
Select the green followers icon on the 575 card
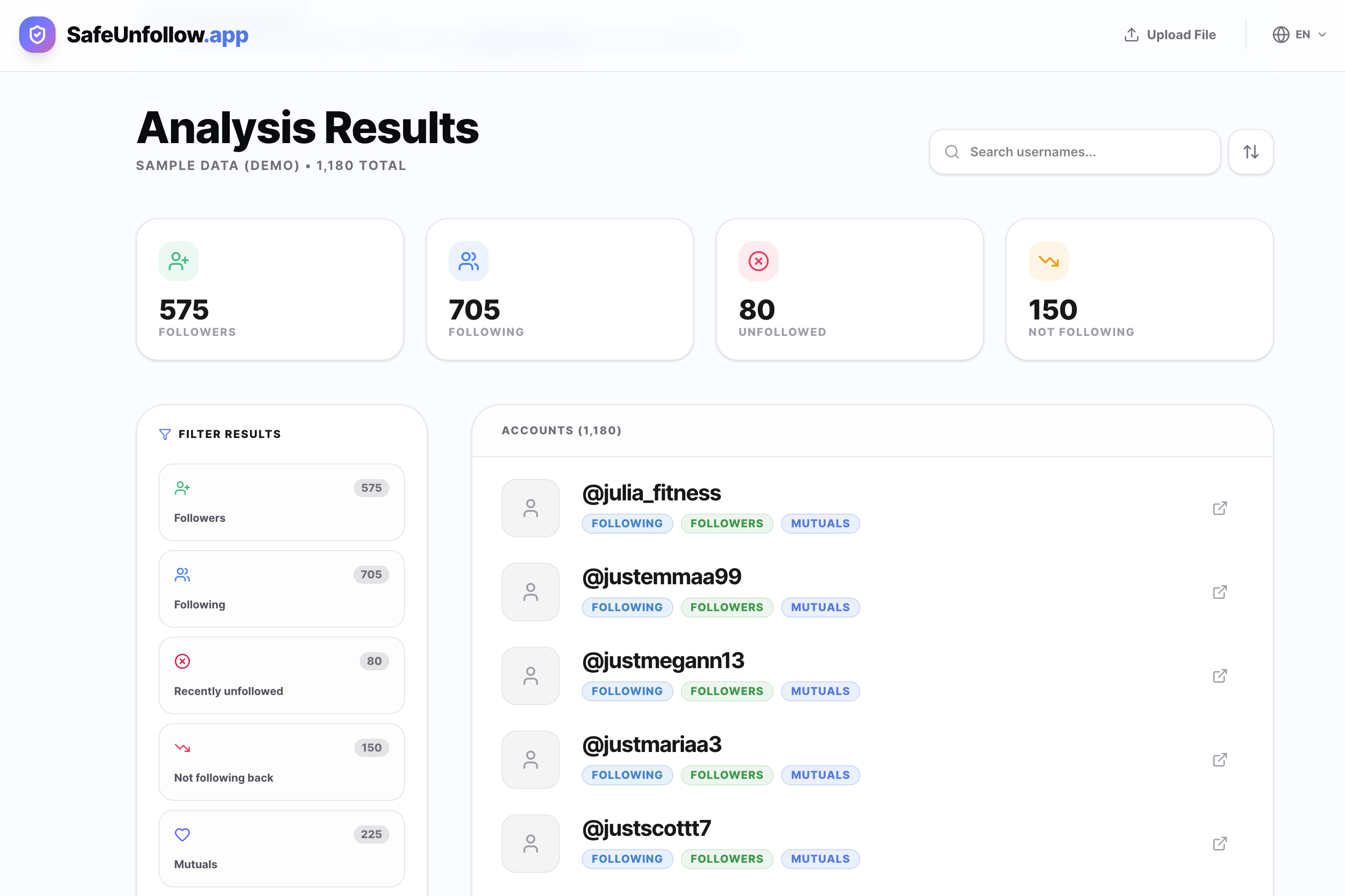[178, 261]
